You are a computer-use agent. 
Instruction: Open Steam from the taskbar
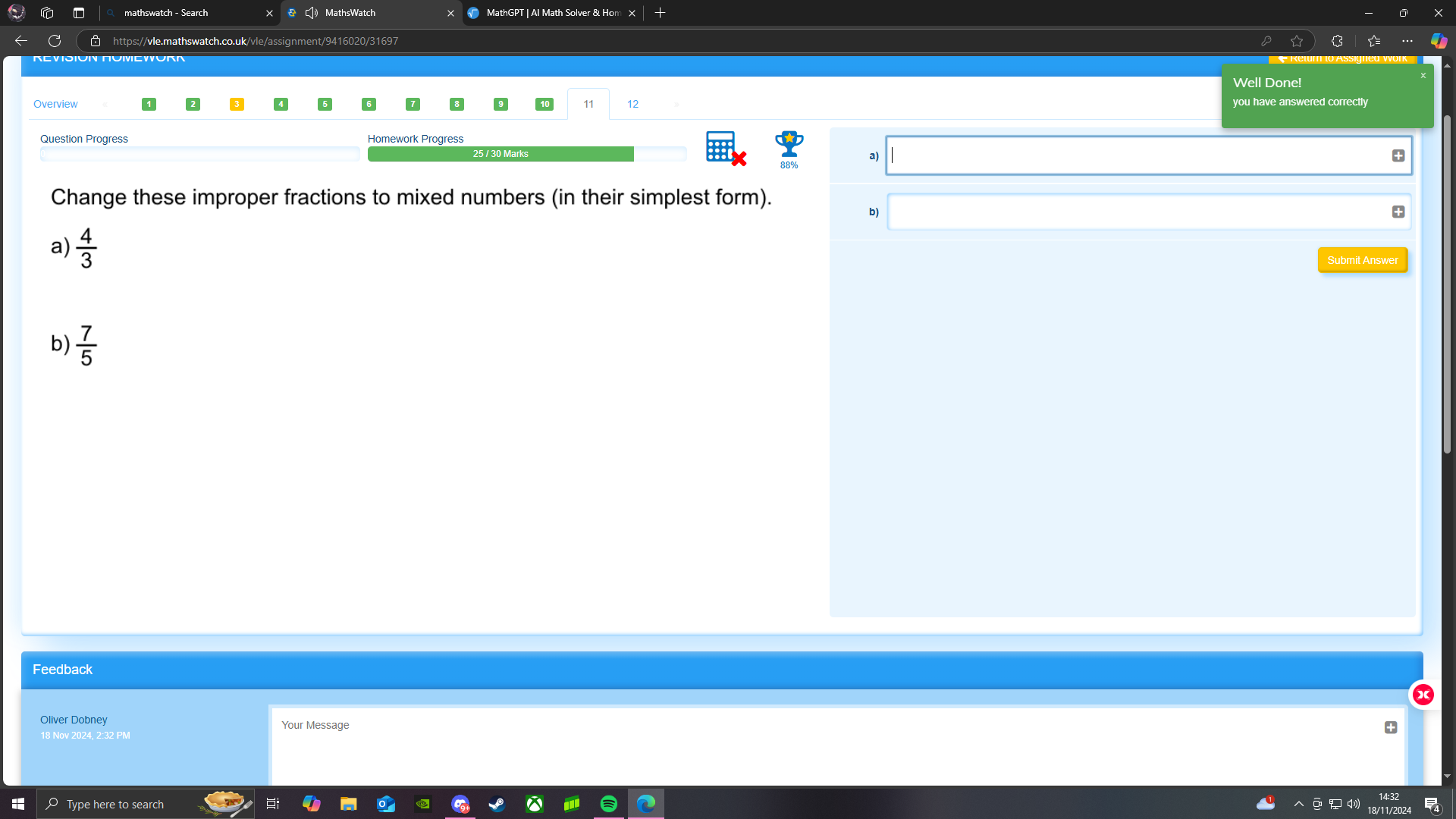click(497, 804)
